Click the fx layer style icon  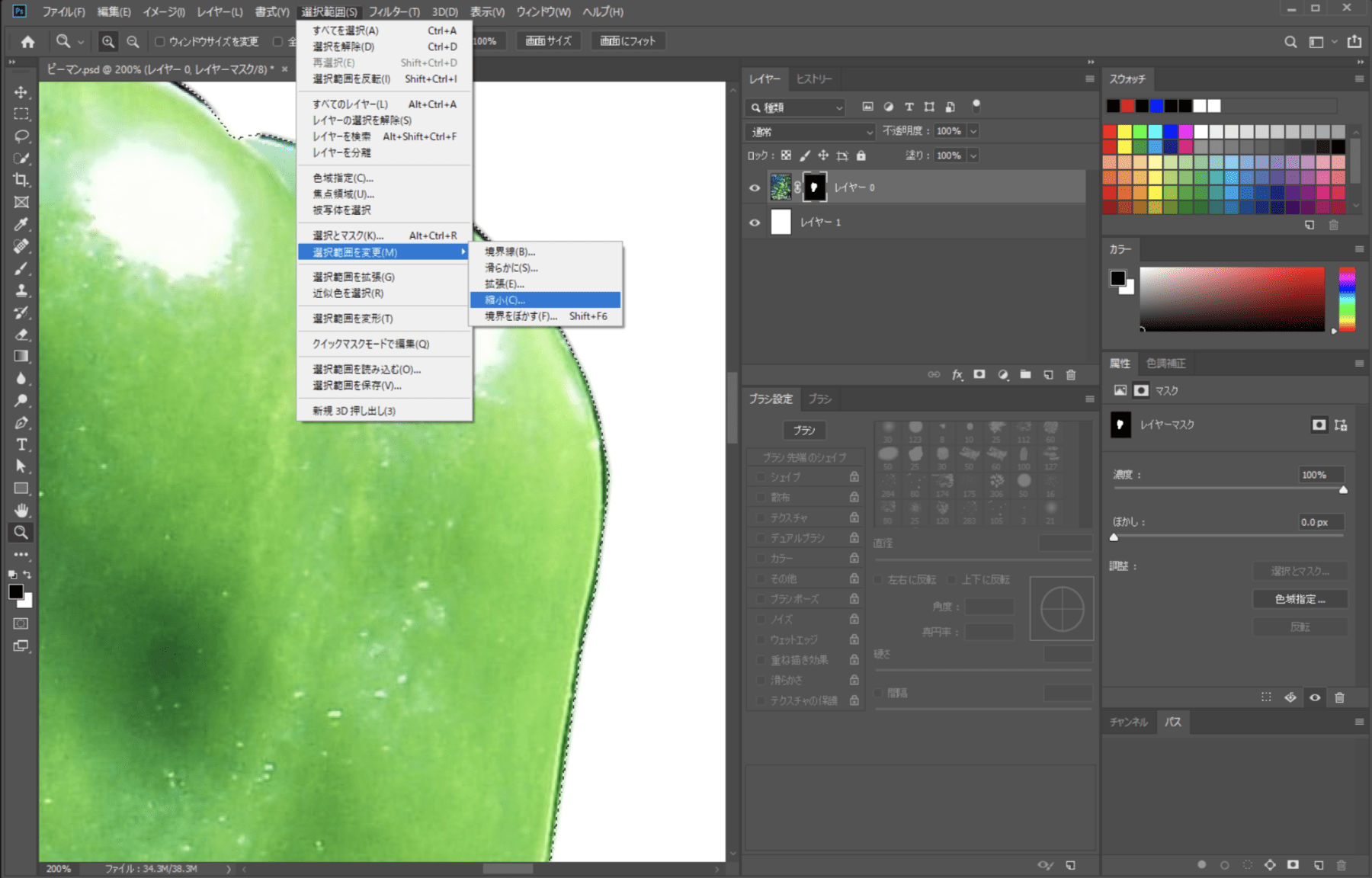pos(957,375)
